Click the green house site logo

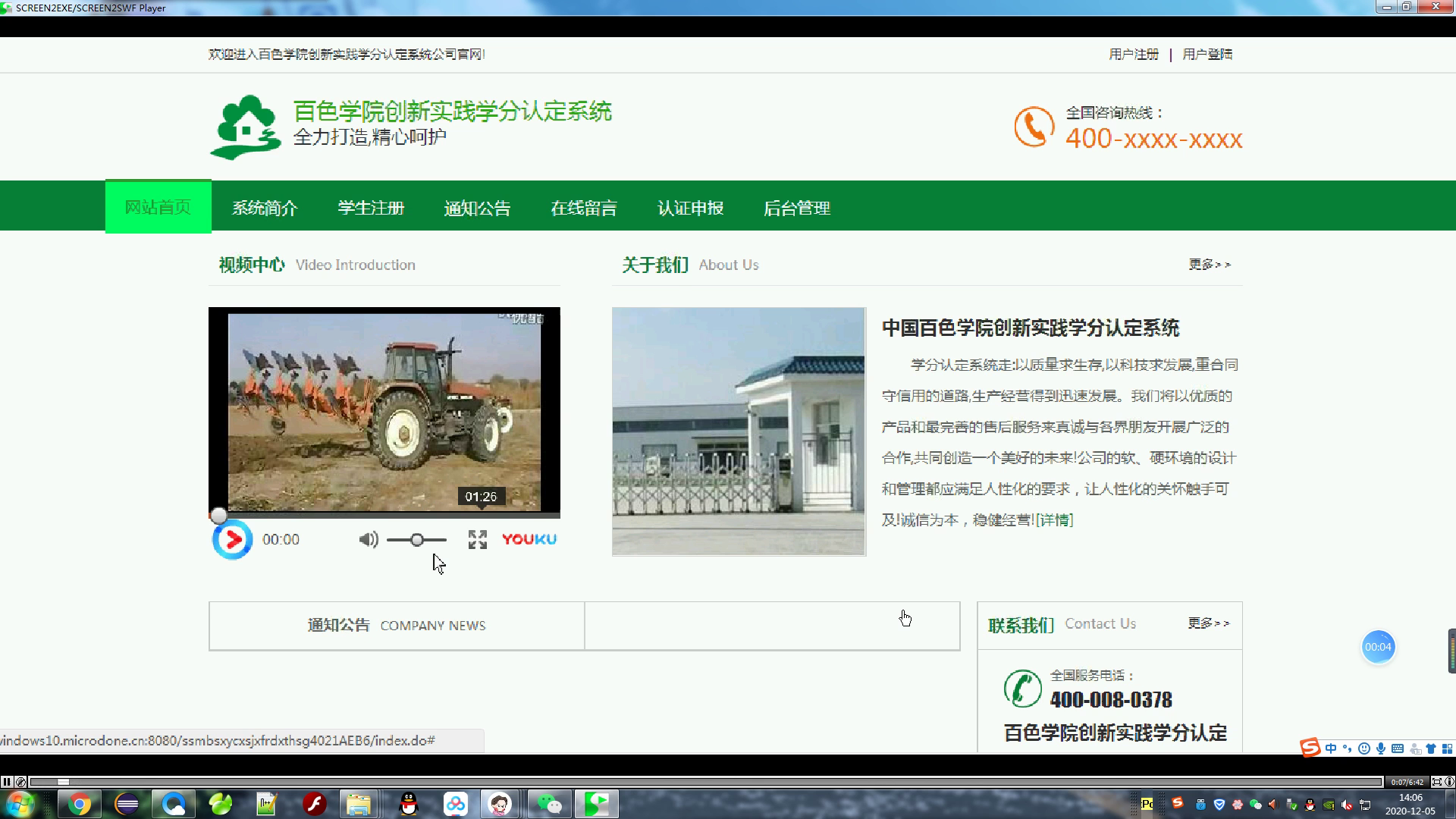pos(246,127)
